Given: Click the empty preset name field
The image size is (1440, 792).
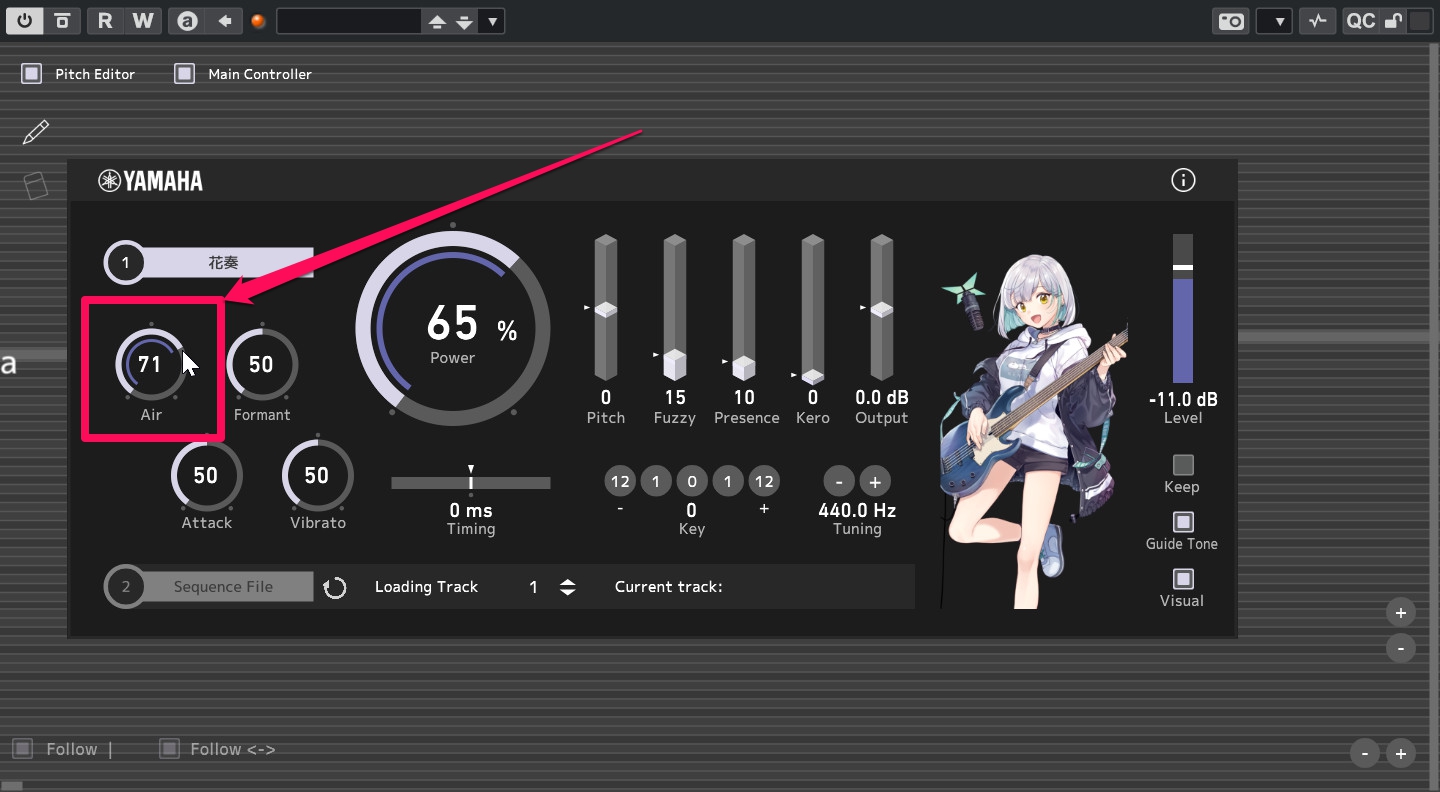Looking at the screenshot, I should [349, 21].
